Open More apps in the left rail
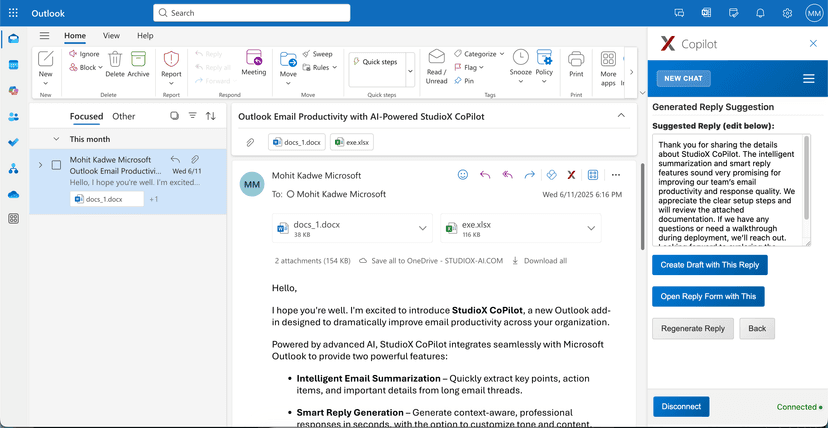Image resolution: width=828 pixels, height=428 pixels. [14, 218]
